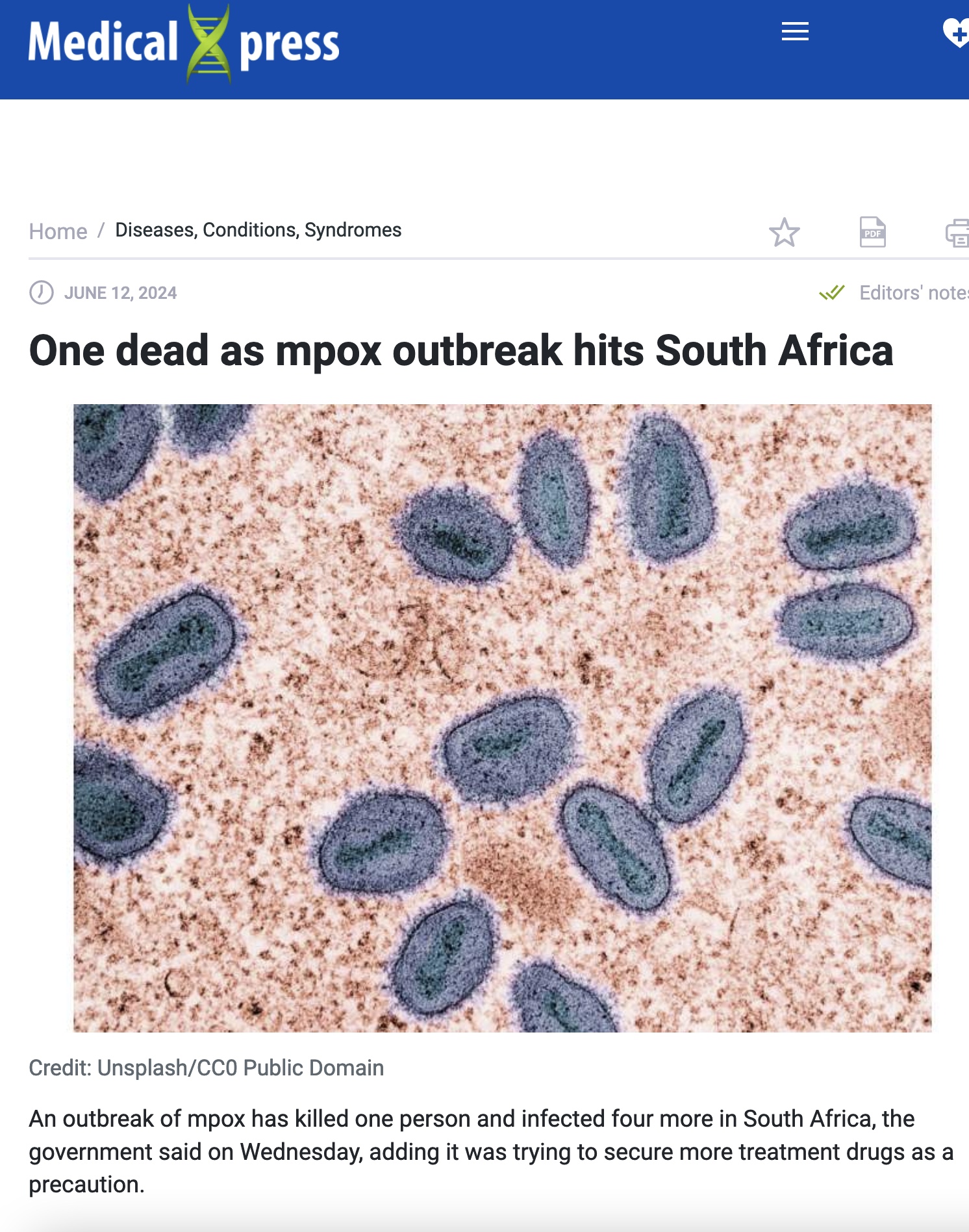Open Diseases, Conditions, Syndromes category
Image resolution: width=969 pixels, height=1232 pixels.
(x=258, y=230)
